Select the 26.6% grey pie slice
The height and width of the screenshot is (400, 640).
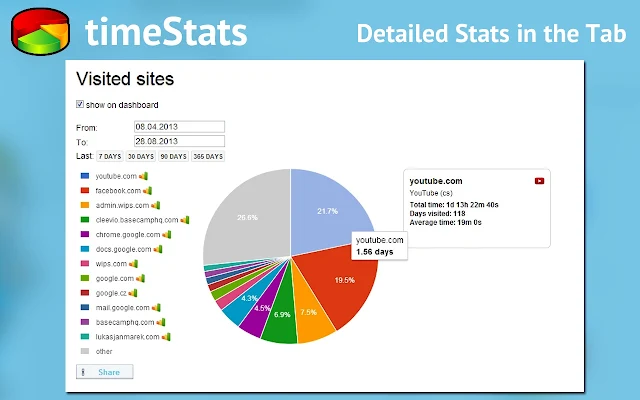245,216
